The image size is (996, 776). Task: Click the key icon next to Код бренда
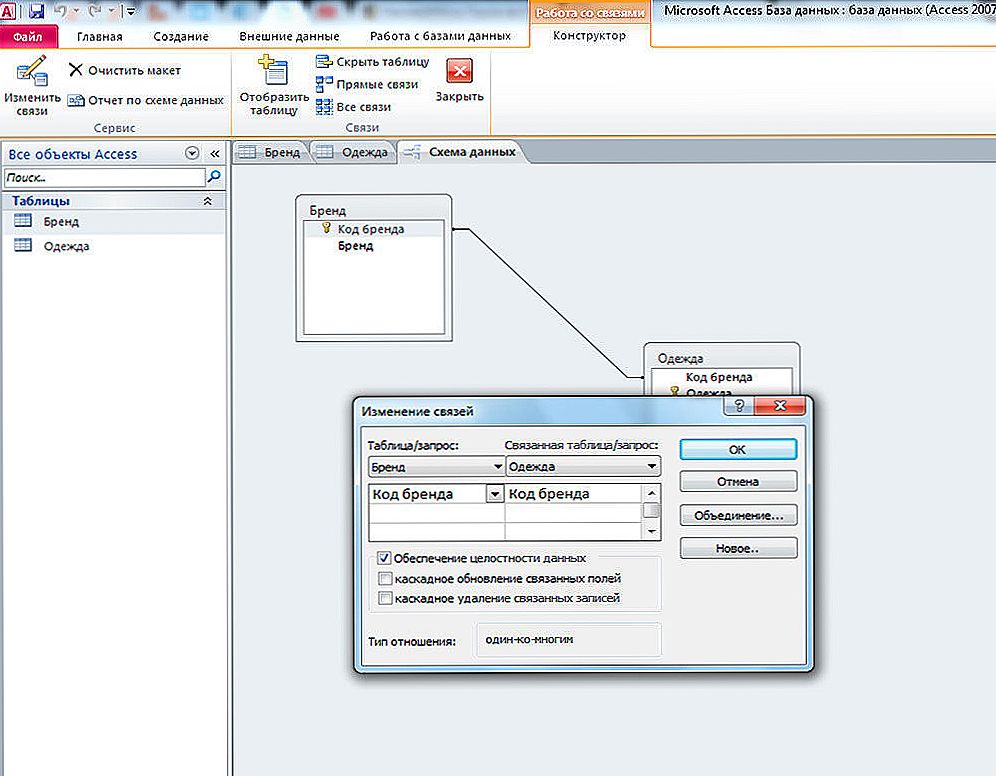326,228
